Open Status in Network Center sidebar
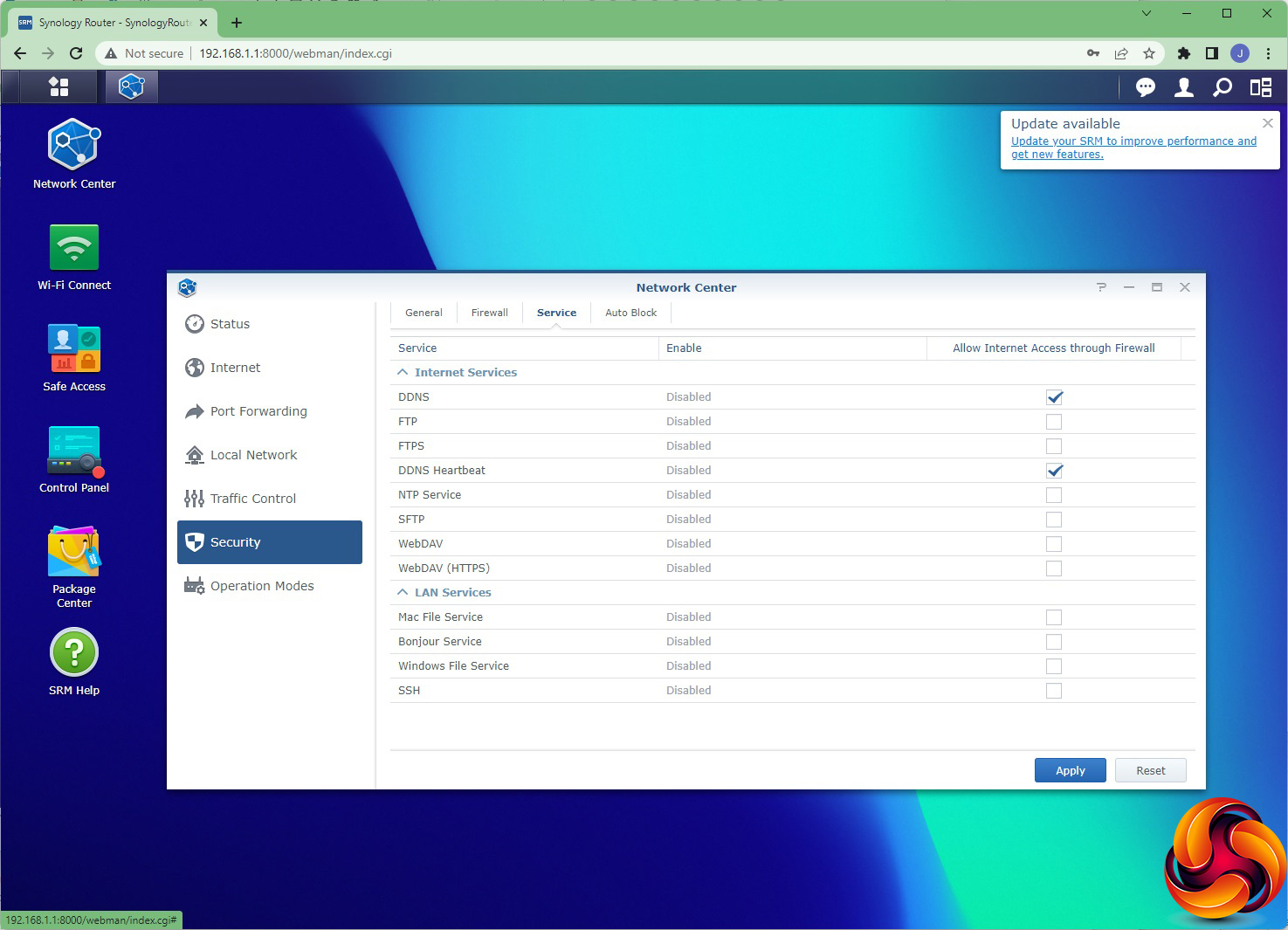 click(270, 324)
